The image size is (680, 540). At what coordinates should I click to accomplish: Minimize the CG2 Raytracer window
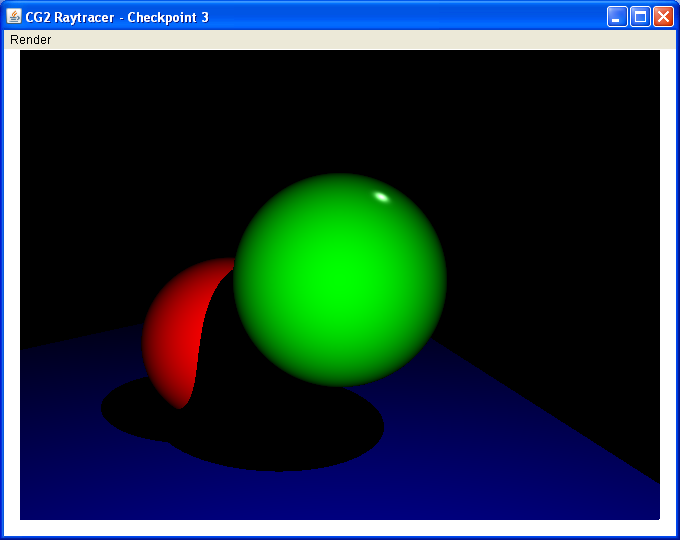click(x=618, y=17)
